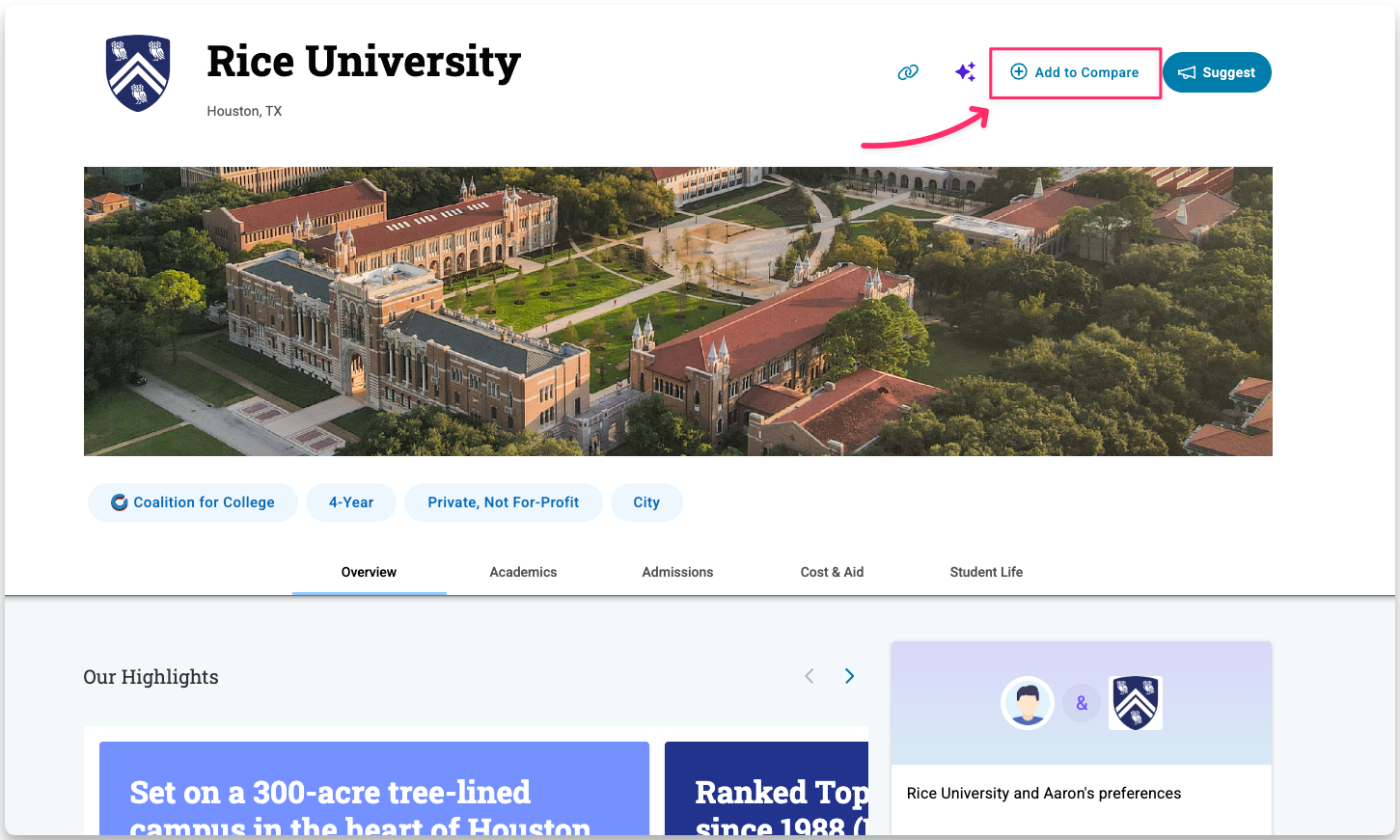Open the Ranked Top highlight card

pos(766,788)
